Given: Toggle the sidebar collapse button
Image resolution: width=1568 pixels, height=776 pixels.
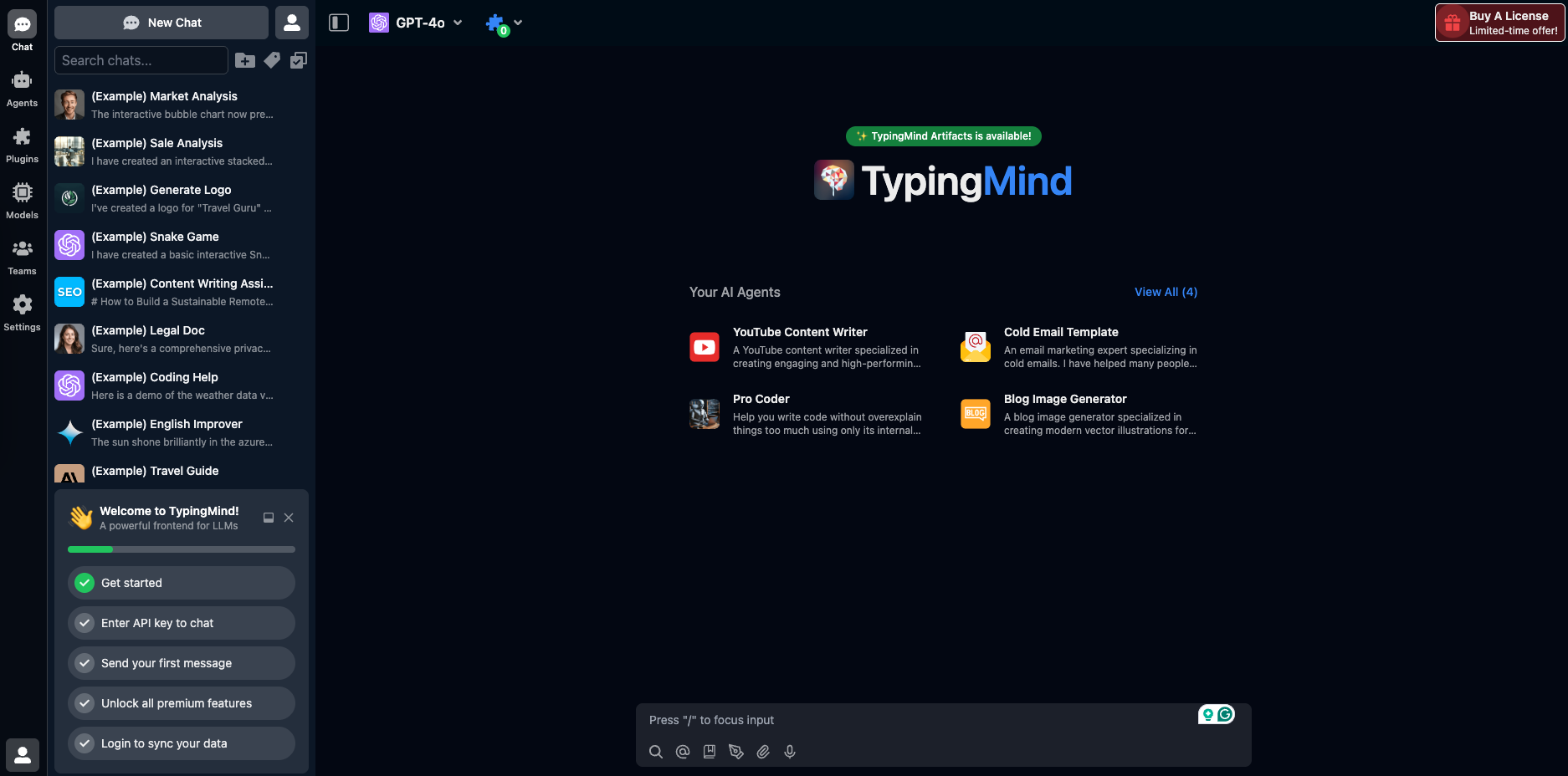Looking at the screenshot, I should [339, 23].
